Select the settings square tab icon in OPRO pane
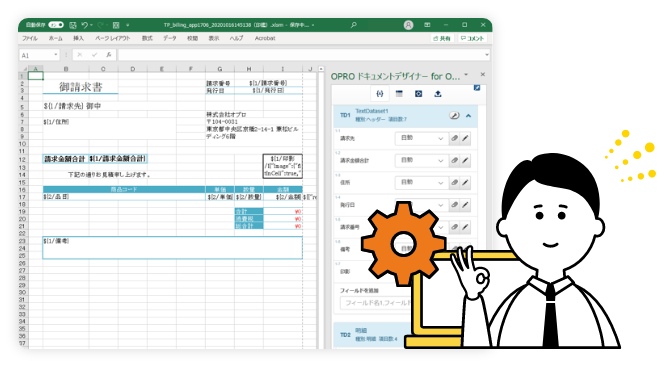Viewport: 664px width, 367px height. (418, 94)
